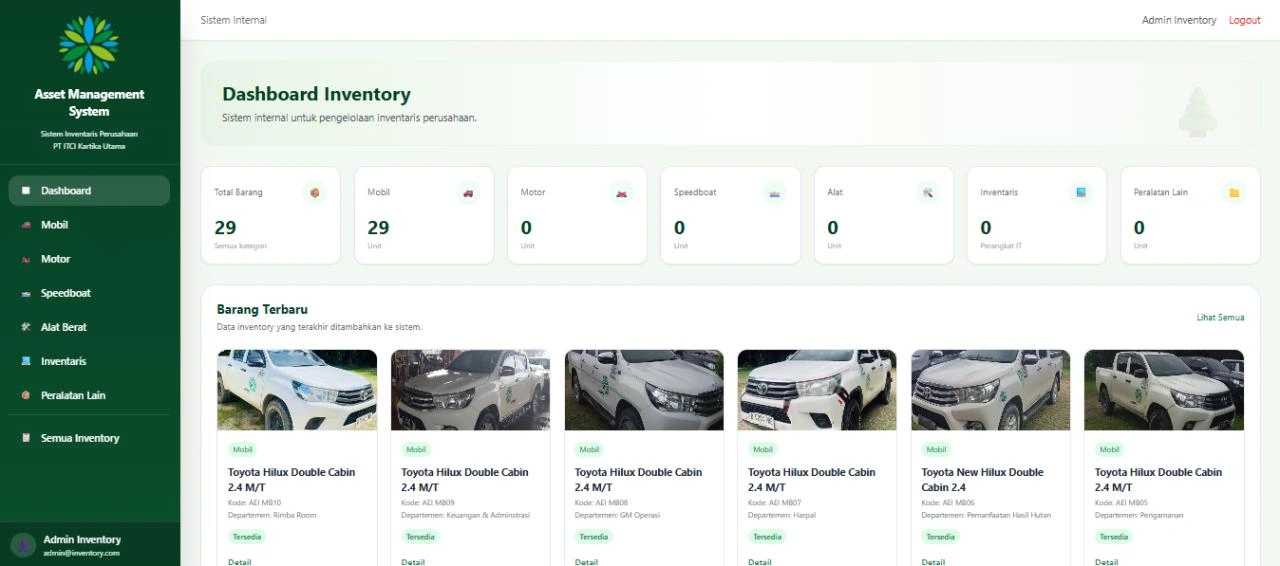
Task: Click 'Departemen: Pemanfaatan Hasil Hutan' text
Action: pos(986,515)
